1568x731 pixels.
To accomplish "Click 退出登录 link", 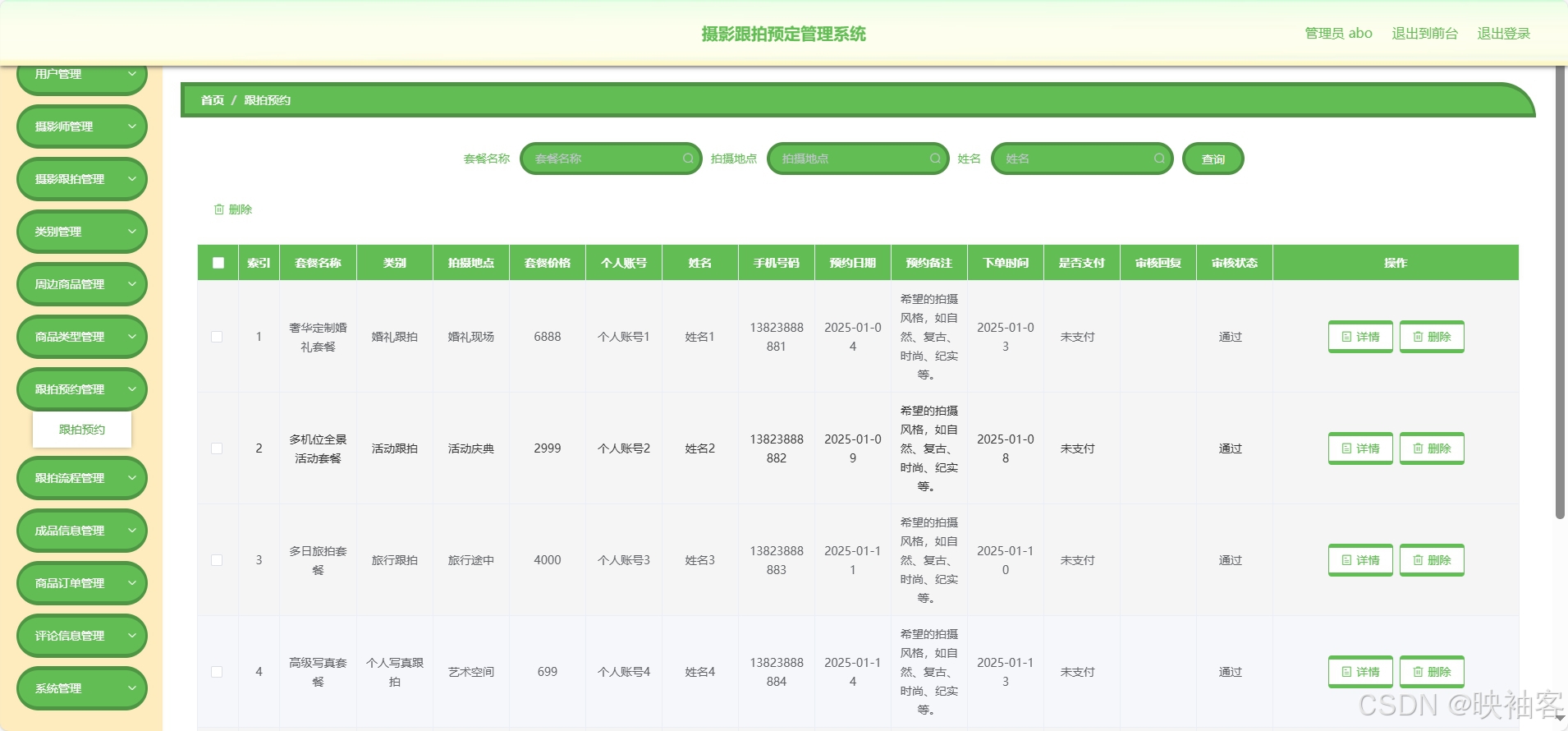I will (1504, 34).
